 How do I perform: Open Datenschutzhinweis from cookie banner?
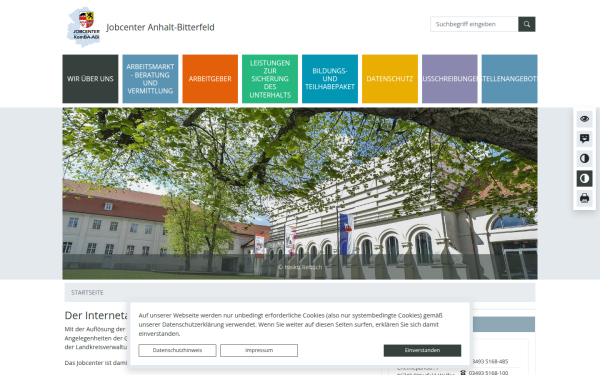coord(177,350)
